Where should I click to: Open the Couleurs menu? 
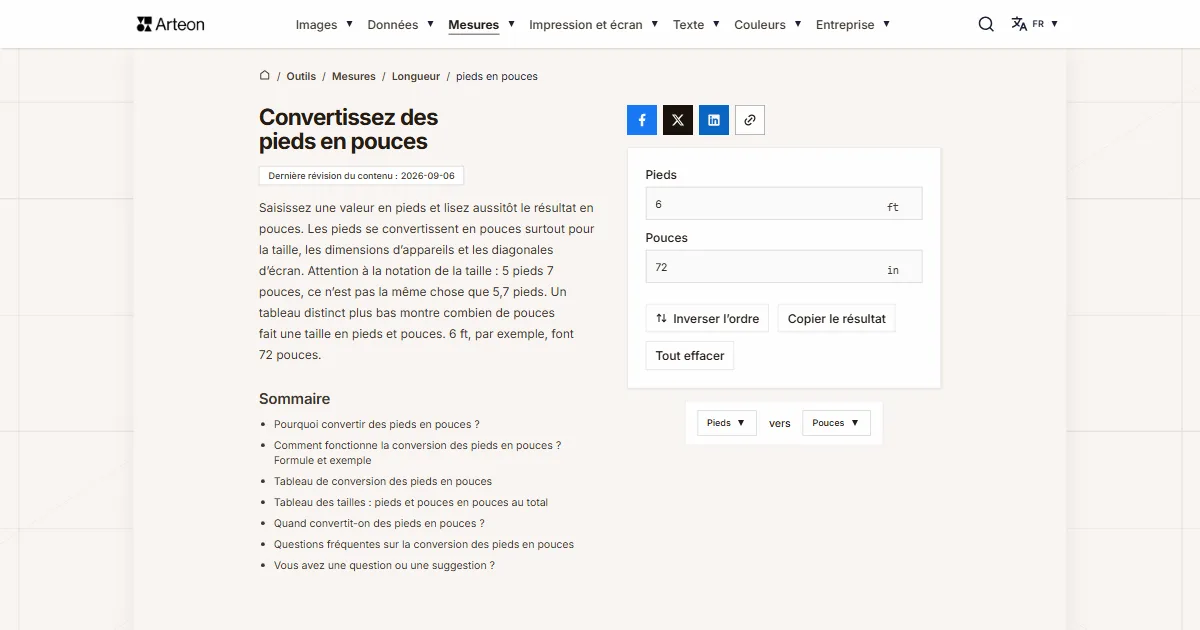pos(768,24)
